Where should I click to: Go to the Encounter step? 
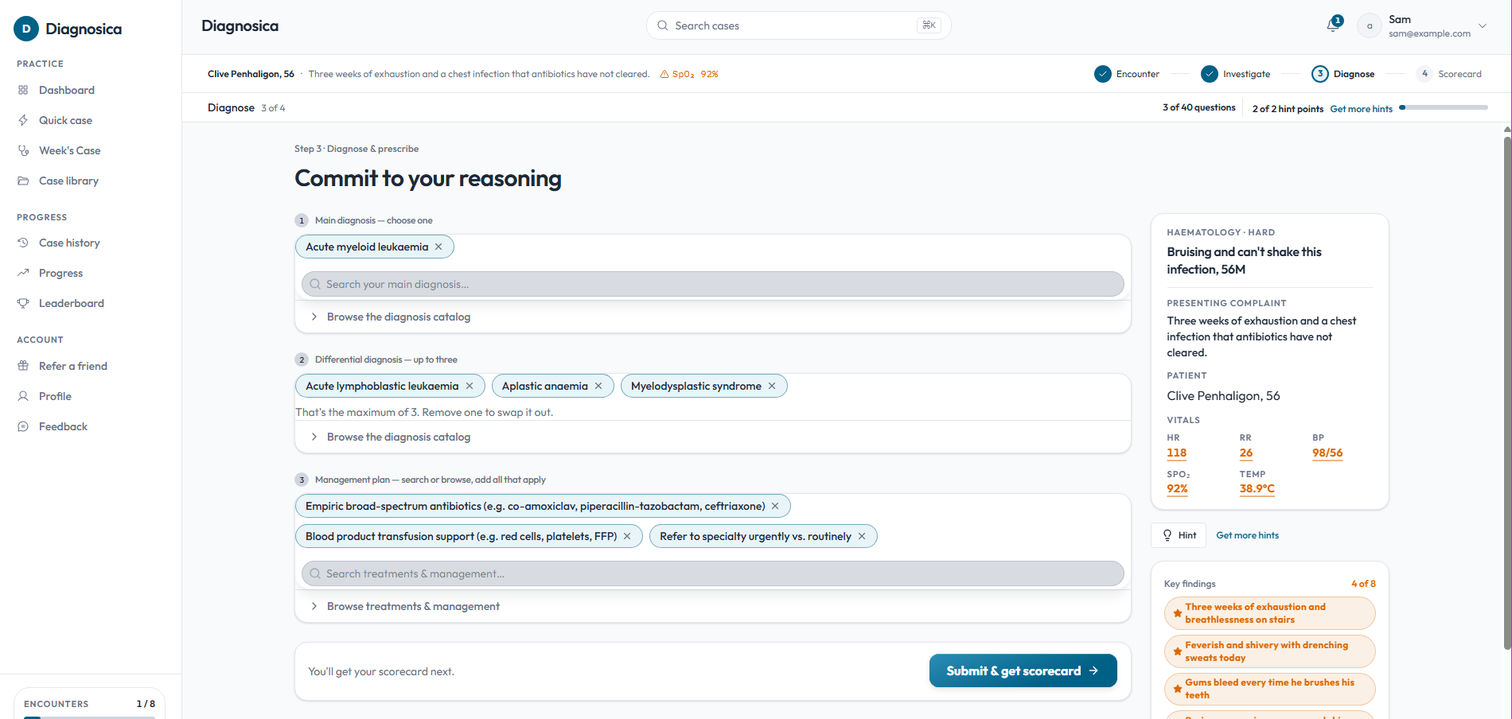coord(1127,74)
